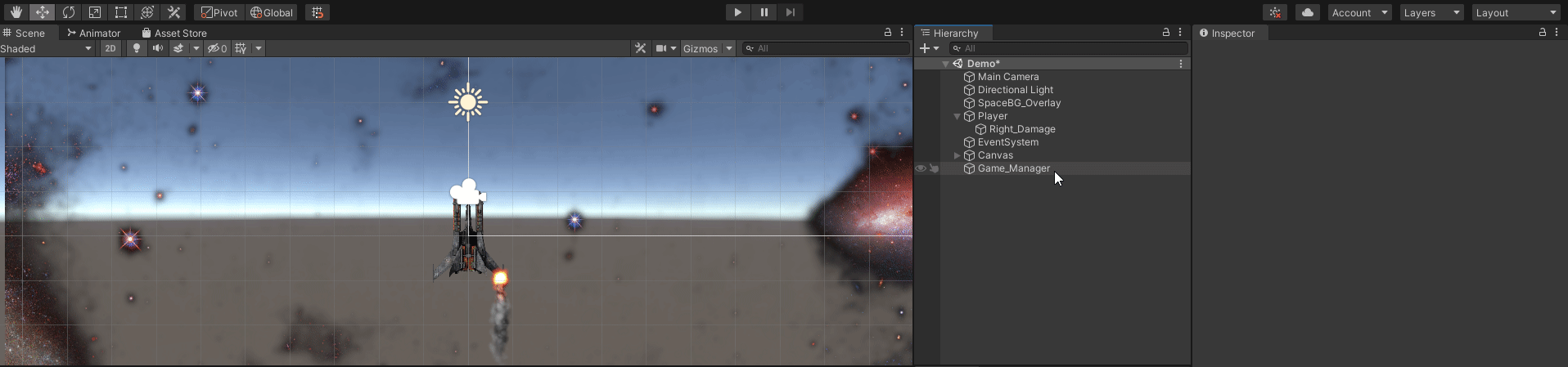Select the Rect transform tool
This screenshot has height=367, width=1568.
click(x=120, y=12)
